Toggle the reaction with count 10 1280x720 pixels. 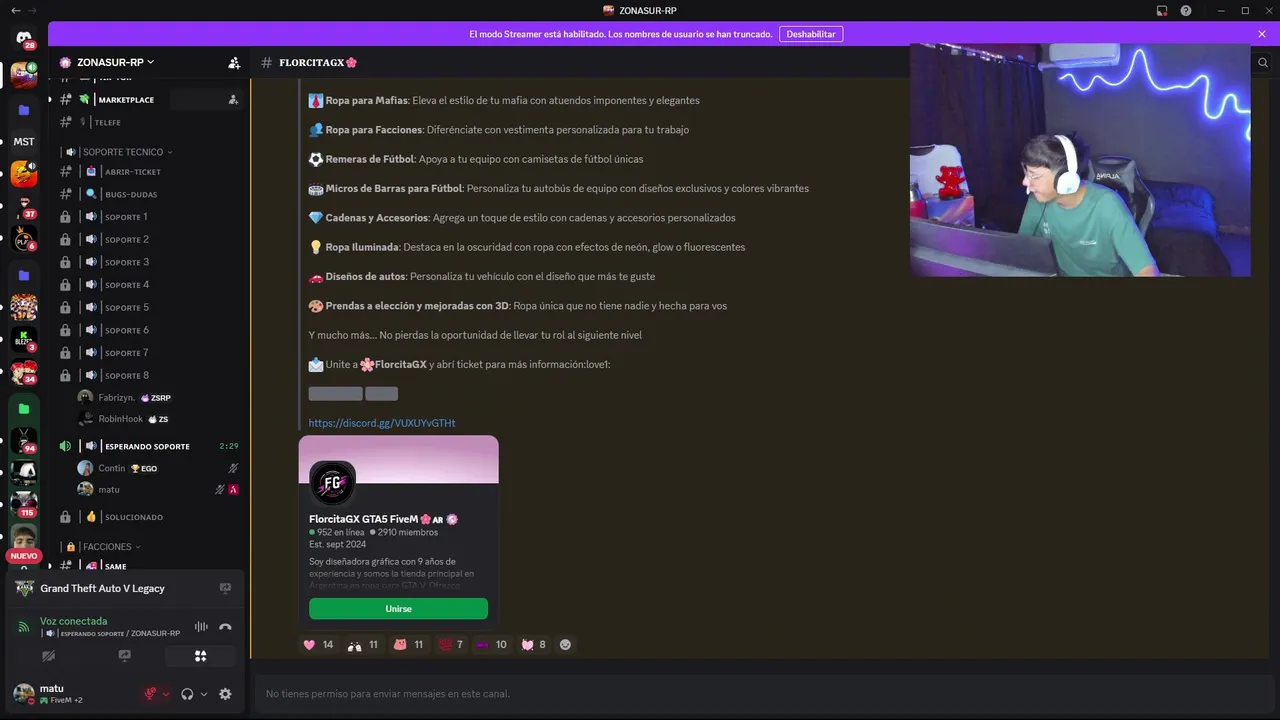point(491,645)
